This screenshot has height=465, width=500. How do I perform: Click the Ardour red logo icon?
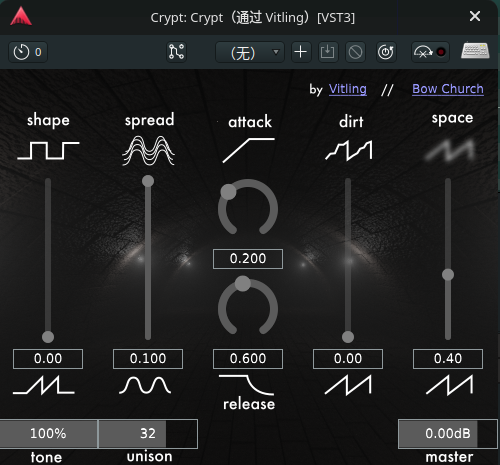coord(21,16)
